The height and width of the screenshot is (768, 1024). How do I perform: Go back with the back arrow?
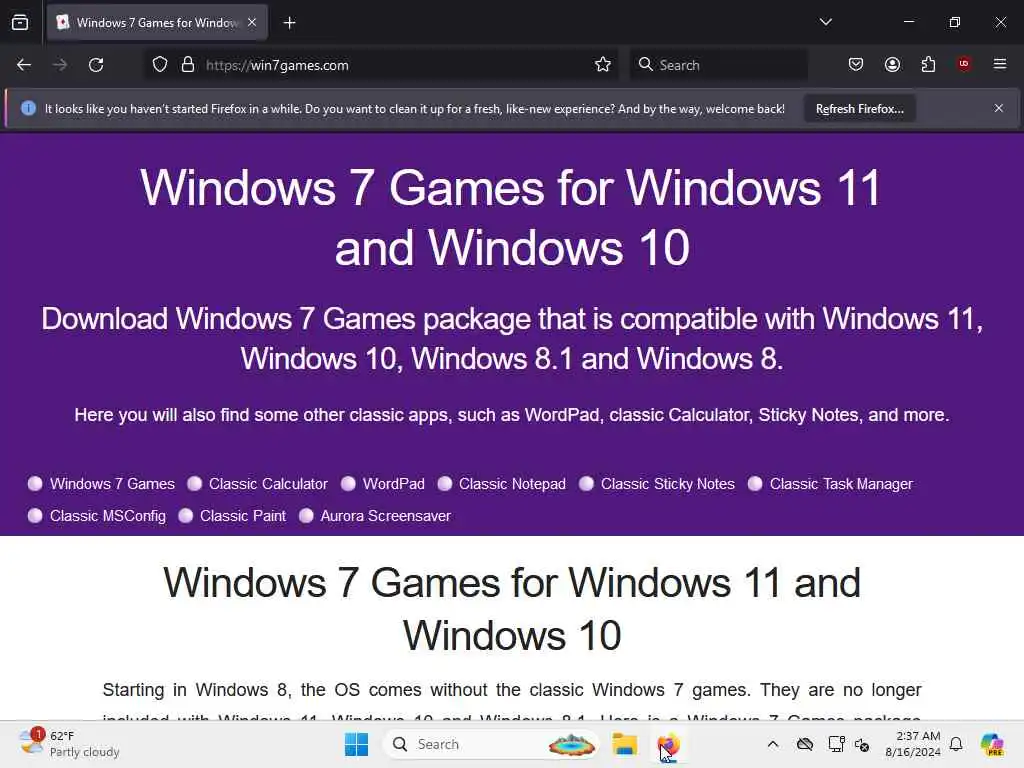(x=24, y=65)
